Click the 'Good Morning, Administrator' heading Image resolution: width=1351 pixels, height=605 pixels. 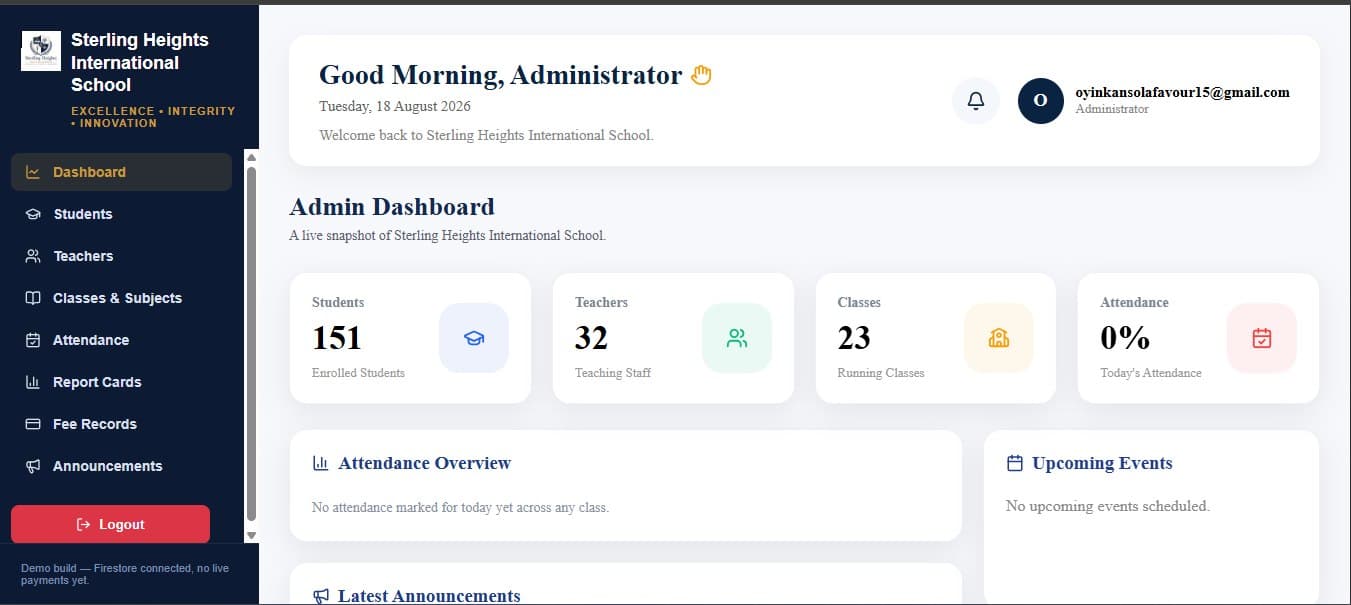[x=500, y=75]
